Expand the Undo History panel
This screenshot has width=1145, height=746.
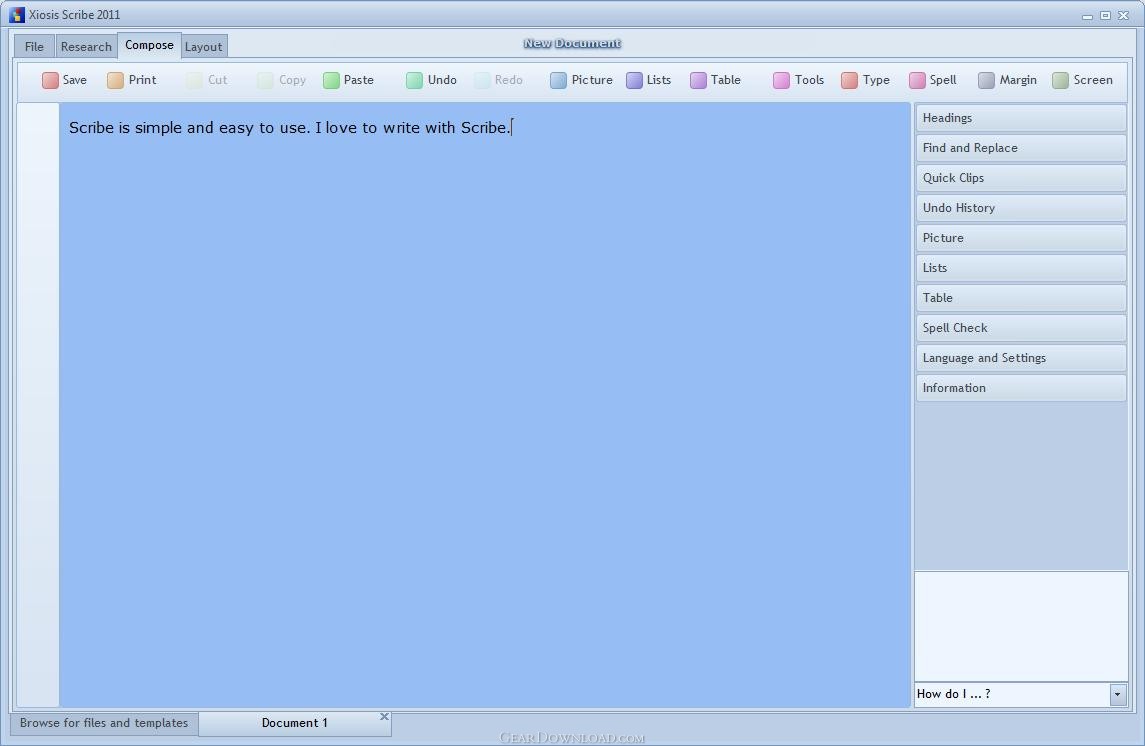1020,208
